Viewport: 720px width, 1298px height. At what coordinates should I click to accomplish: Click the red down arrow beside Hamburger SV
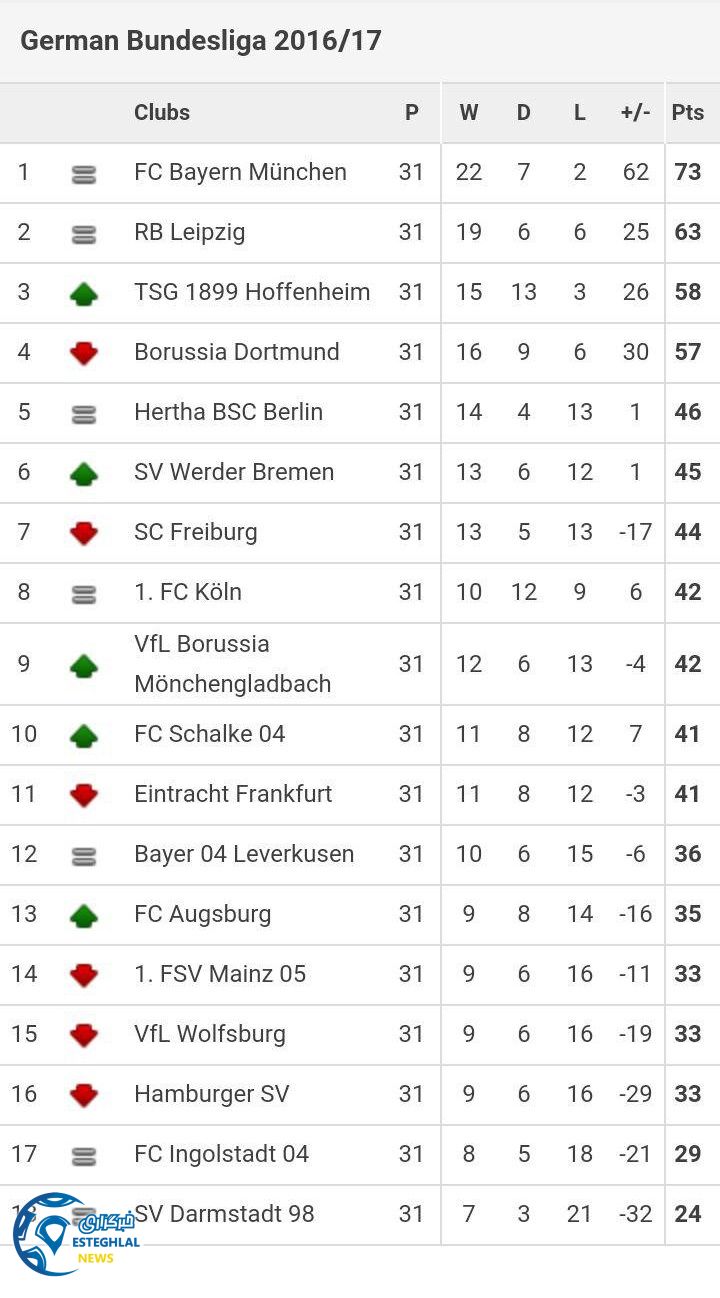pos(84,1095)
